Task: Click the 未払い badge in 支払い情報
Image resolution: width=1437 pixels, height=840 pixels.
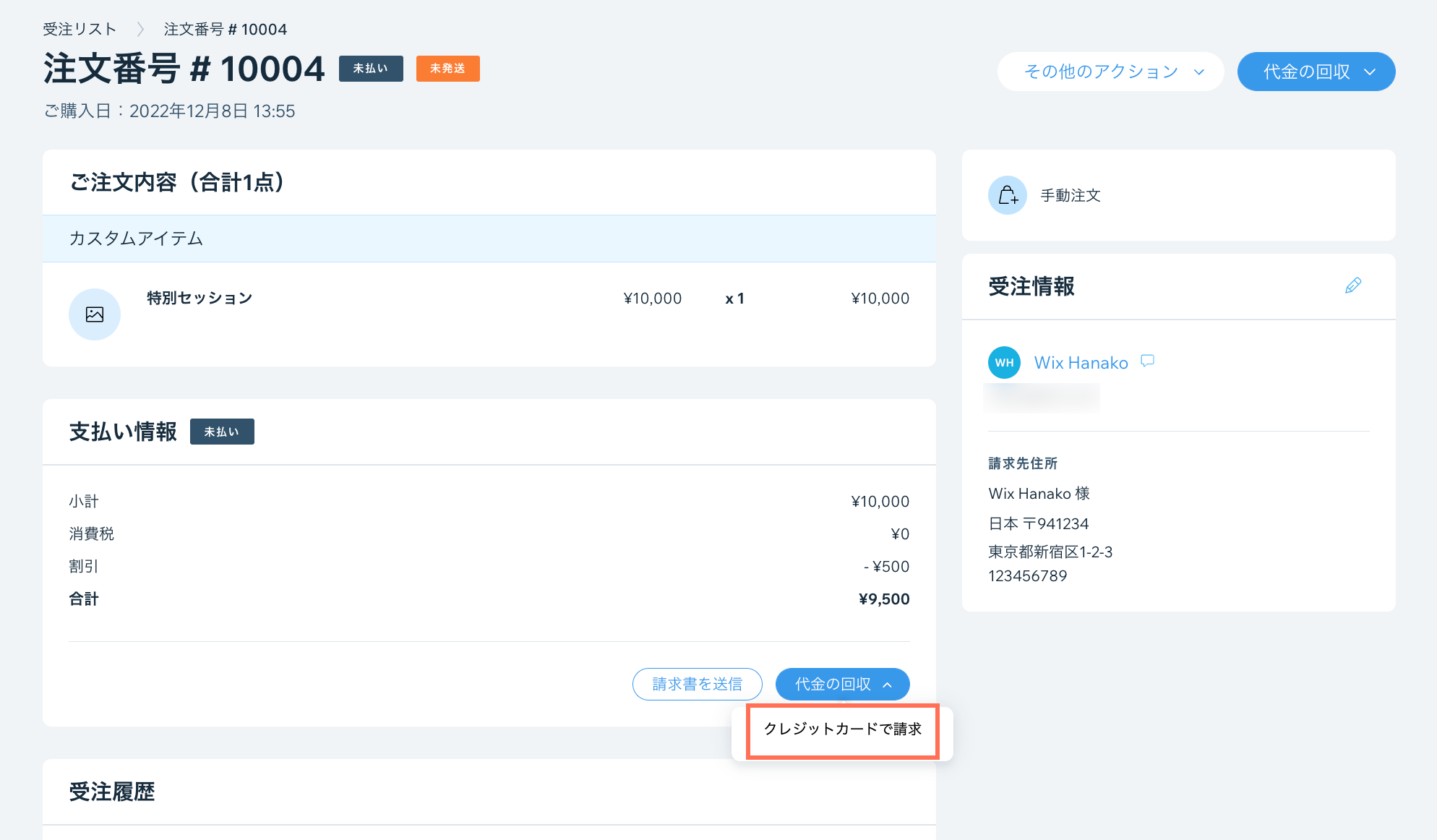Action: pyautogui.click(x=222, y=432)
